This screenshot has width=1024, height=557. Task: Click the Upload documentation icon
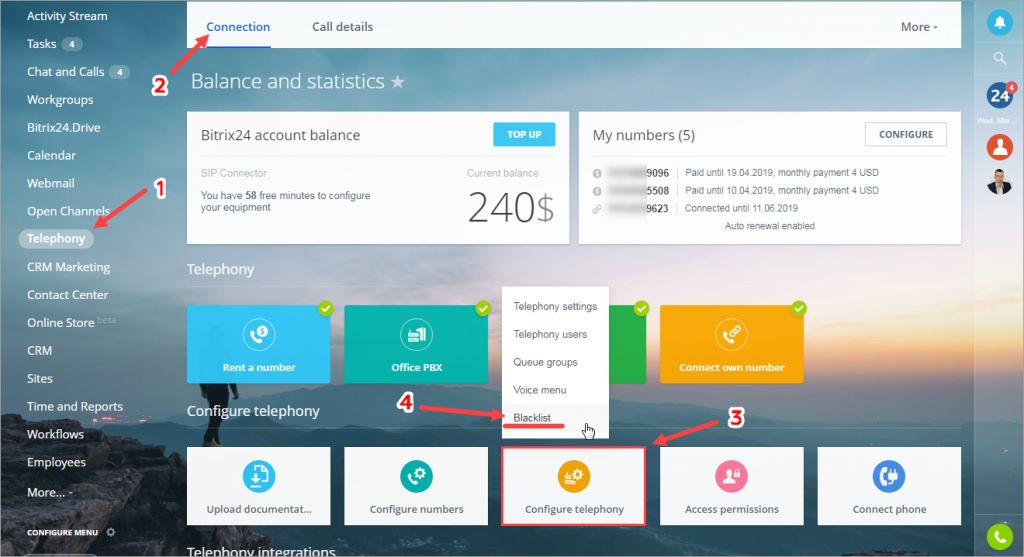[259, 476]
